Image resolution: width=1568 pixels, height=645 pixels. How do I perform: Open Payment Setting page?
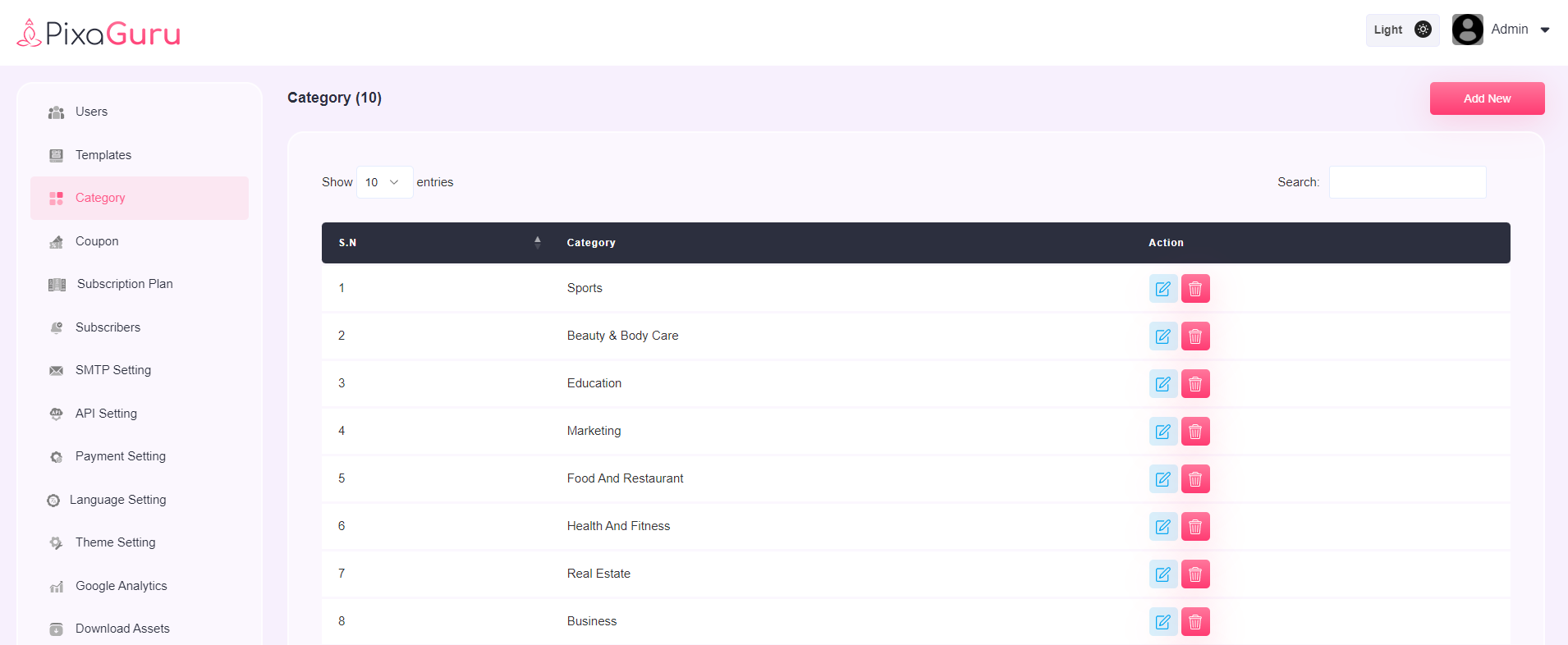(x=140, y=456)
